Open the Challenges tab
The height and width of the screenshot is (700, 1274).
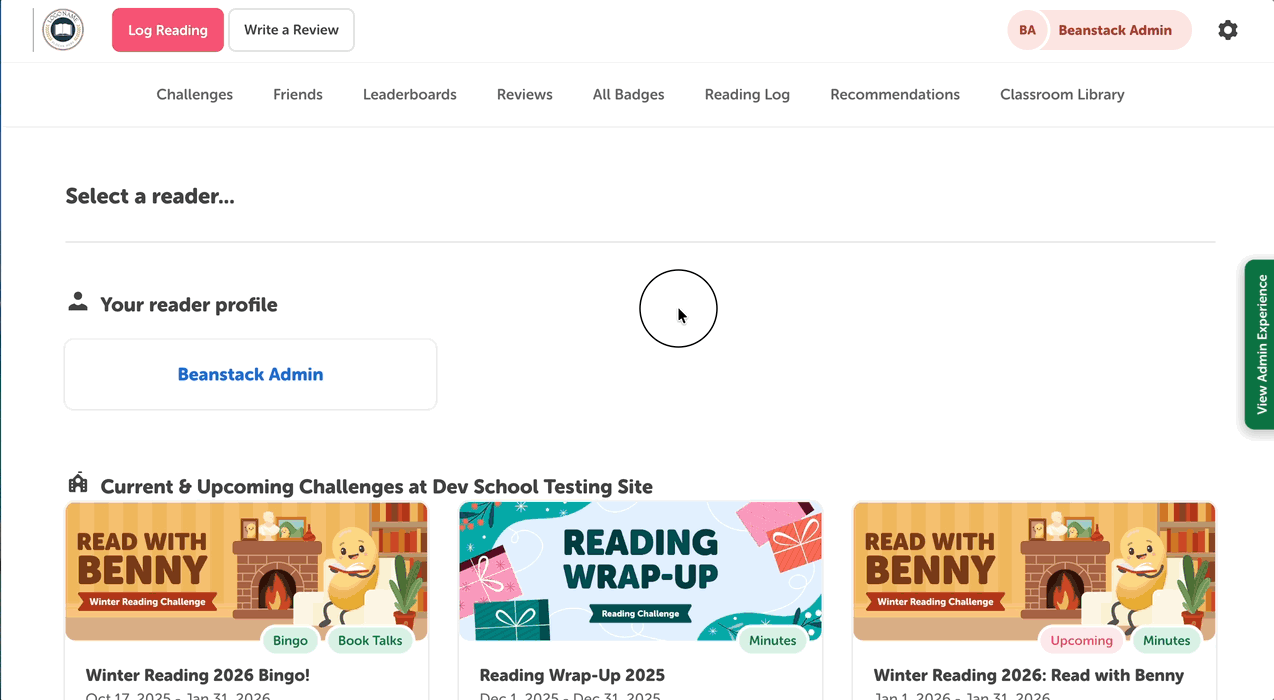coord(195,95)
